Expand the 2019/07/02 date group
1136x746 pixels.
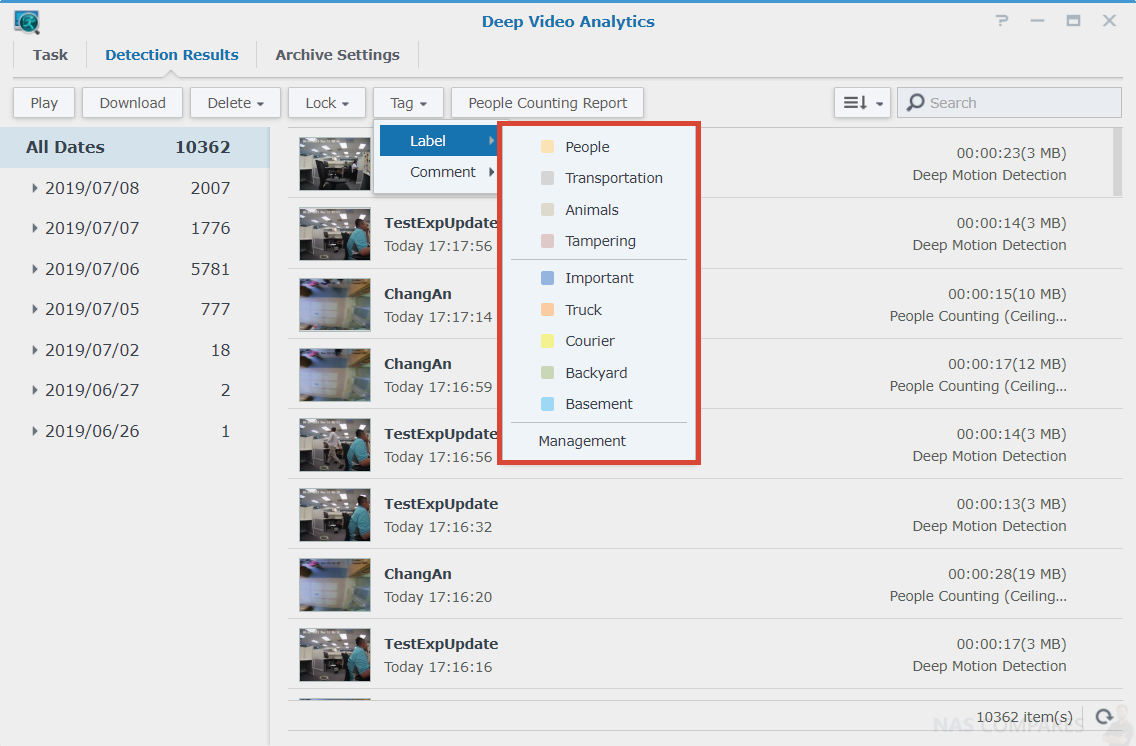point(35,351)
